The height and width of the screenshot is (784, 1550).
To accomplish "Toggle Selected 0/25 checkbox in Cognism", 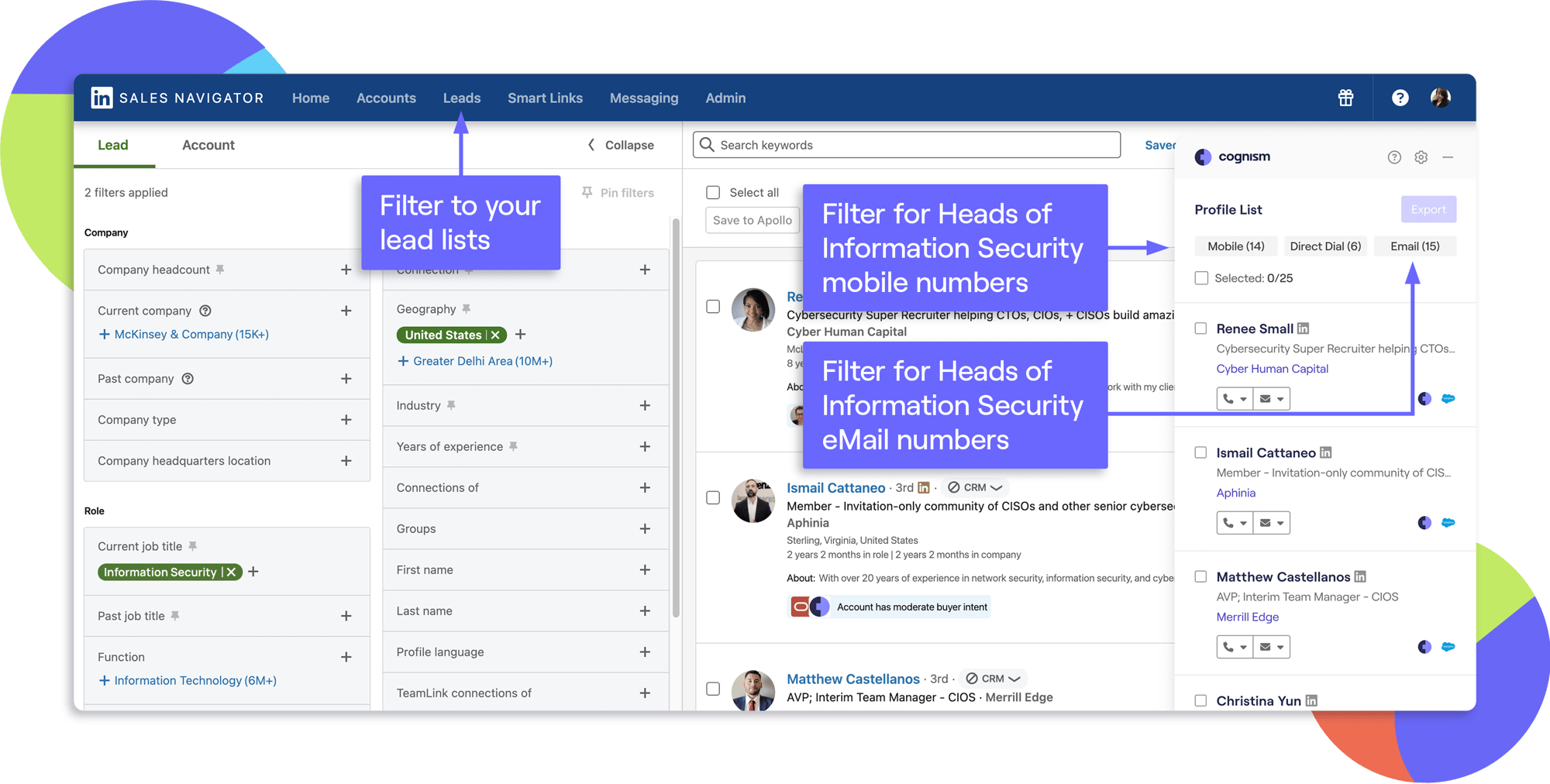I will 1201,278.
